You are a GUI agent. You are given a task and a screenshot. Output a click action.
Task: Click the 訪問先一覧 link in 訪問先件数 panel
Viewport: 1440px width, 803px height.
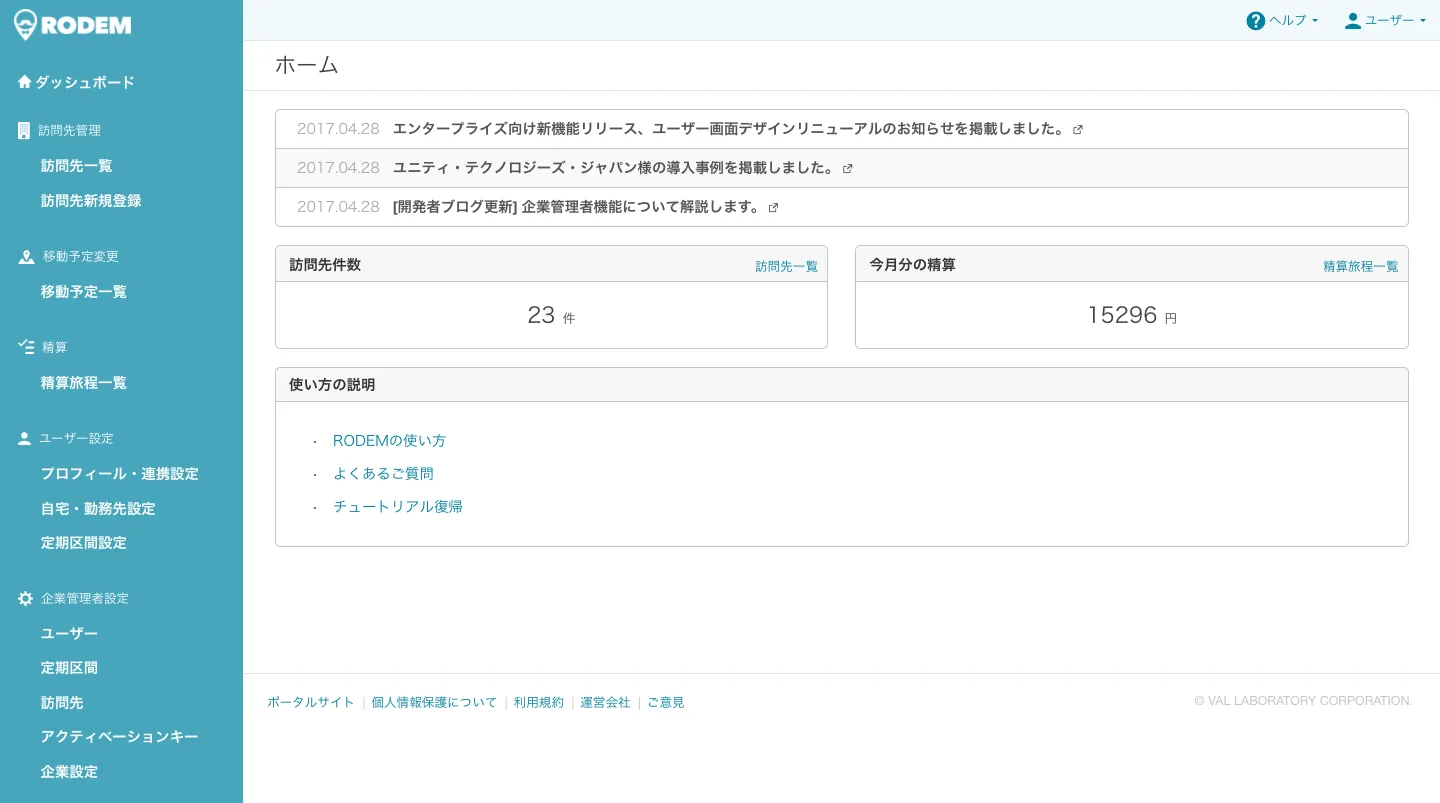[786, 266]
